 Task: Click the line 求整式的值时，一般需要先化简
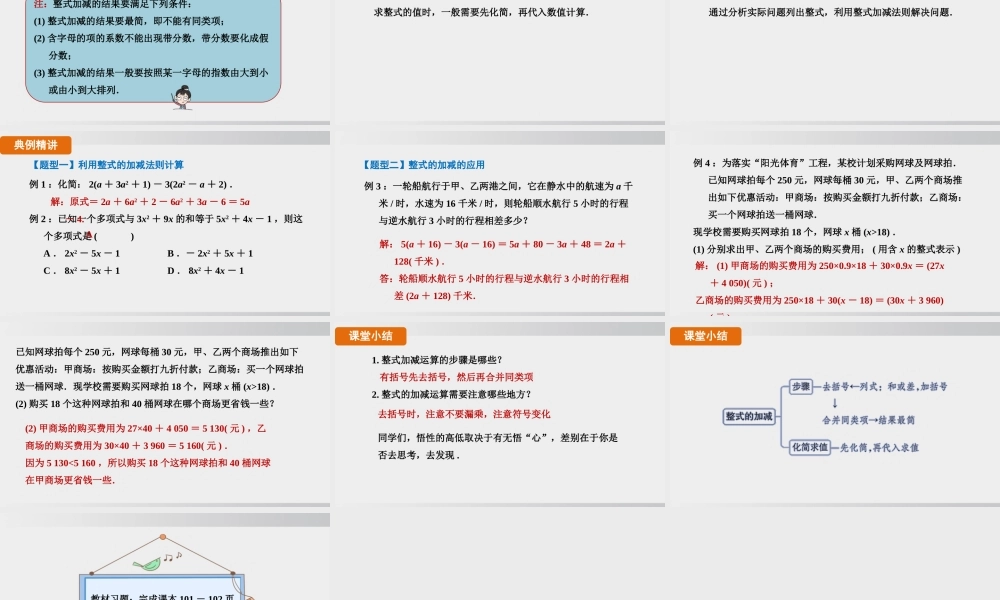point(481,12)
